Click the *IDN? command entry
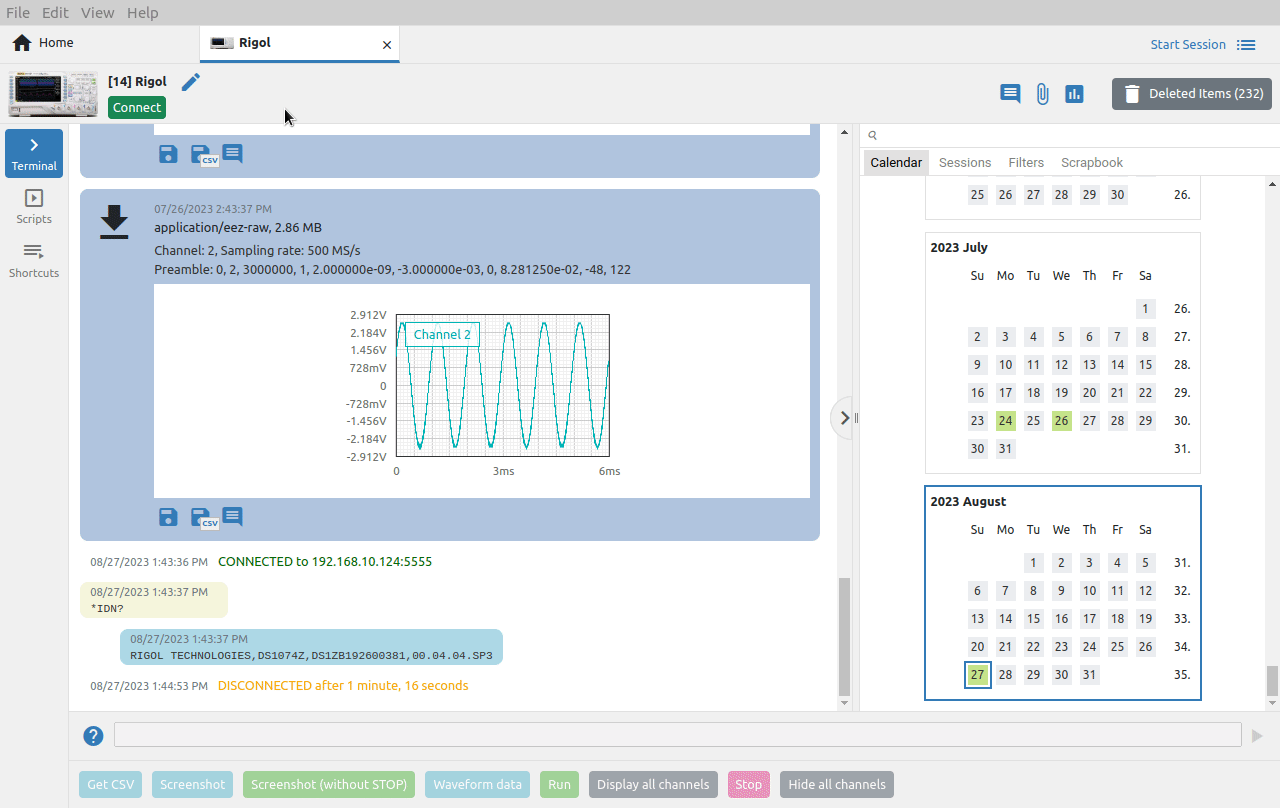1280x808 pixels. (x=154, y=600)
